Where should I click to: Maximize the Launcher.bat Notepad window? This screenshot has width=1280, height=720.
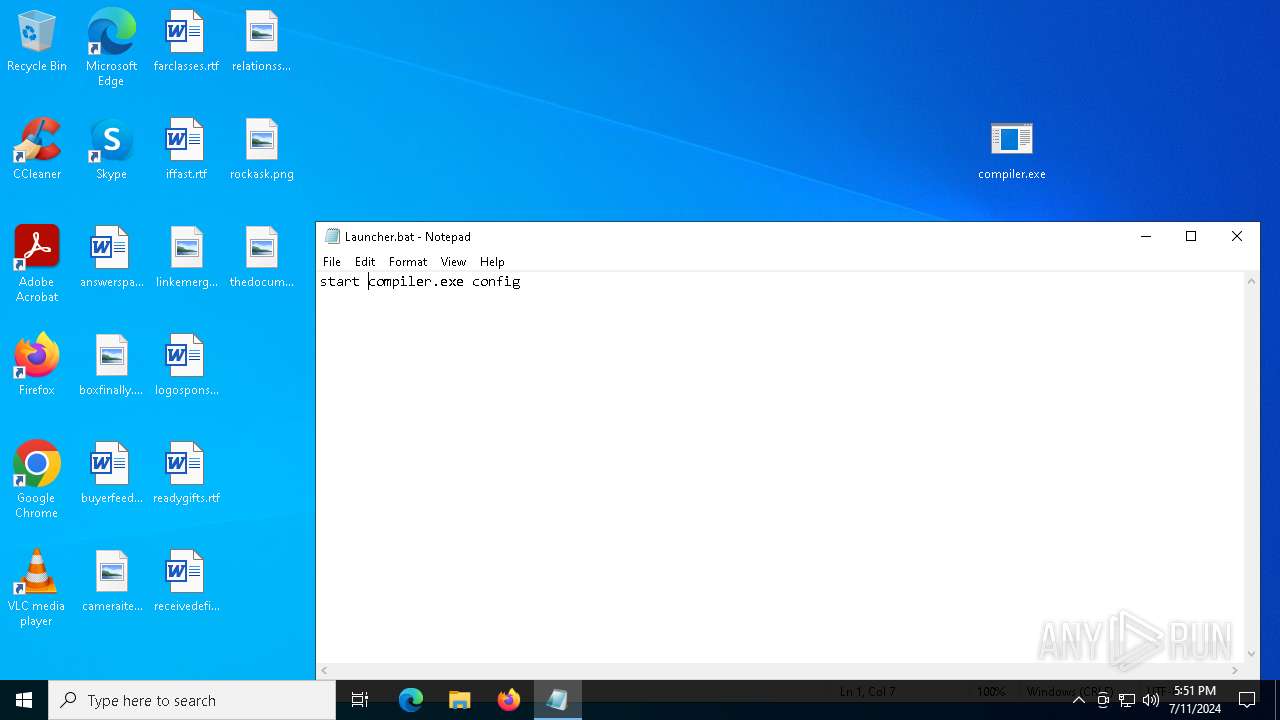(x=1191, y=237)
